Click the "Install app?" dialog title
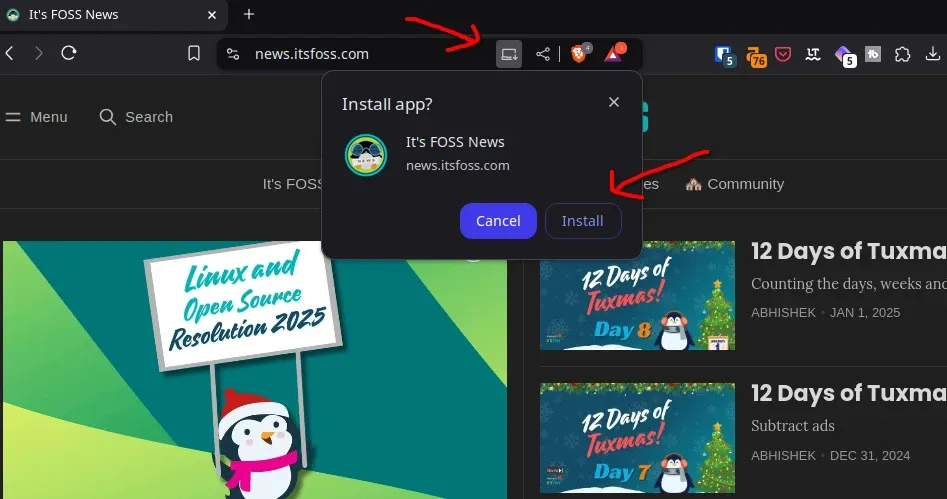This screenshot has width=947, height=499. point(387,105)
